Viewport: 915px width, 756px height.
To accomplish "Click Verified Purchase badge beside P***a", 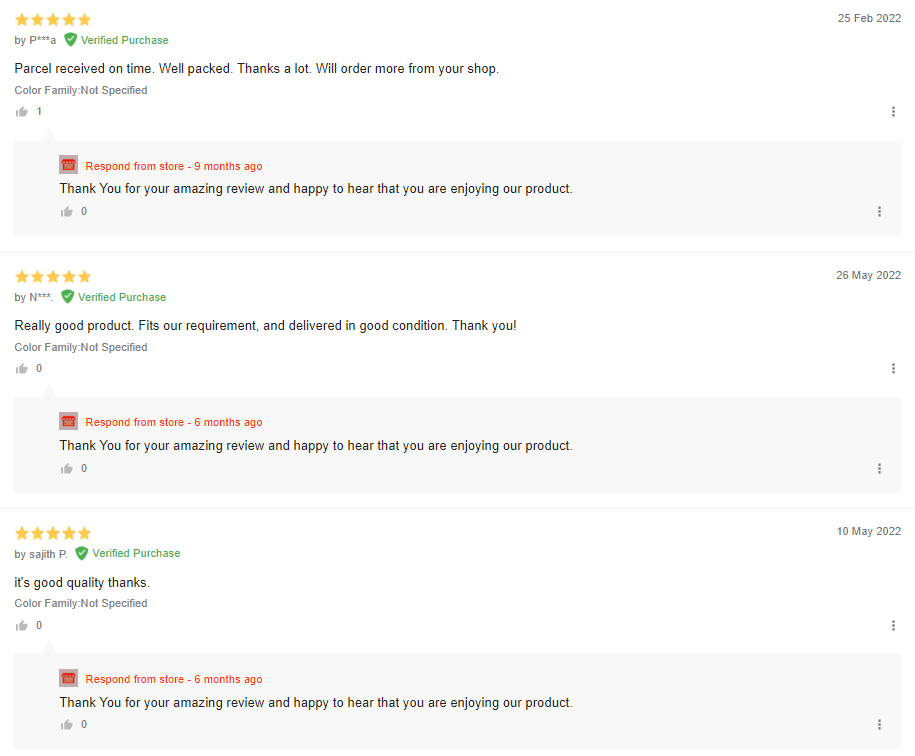I will [x=116, y=40].
